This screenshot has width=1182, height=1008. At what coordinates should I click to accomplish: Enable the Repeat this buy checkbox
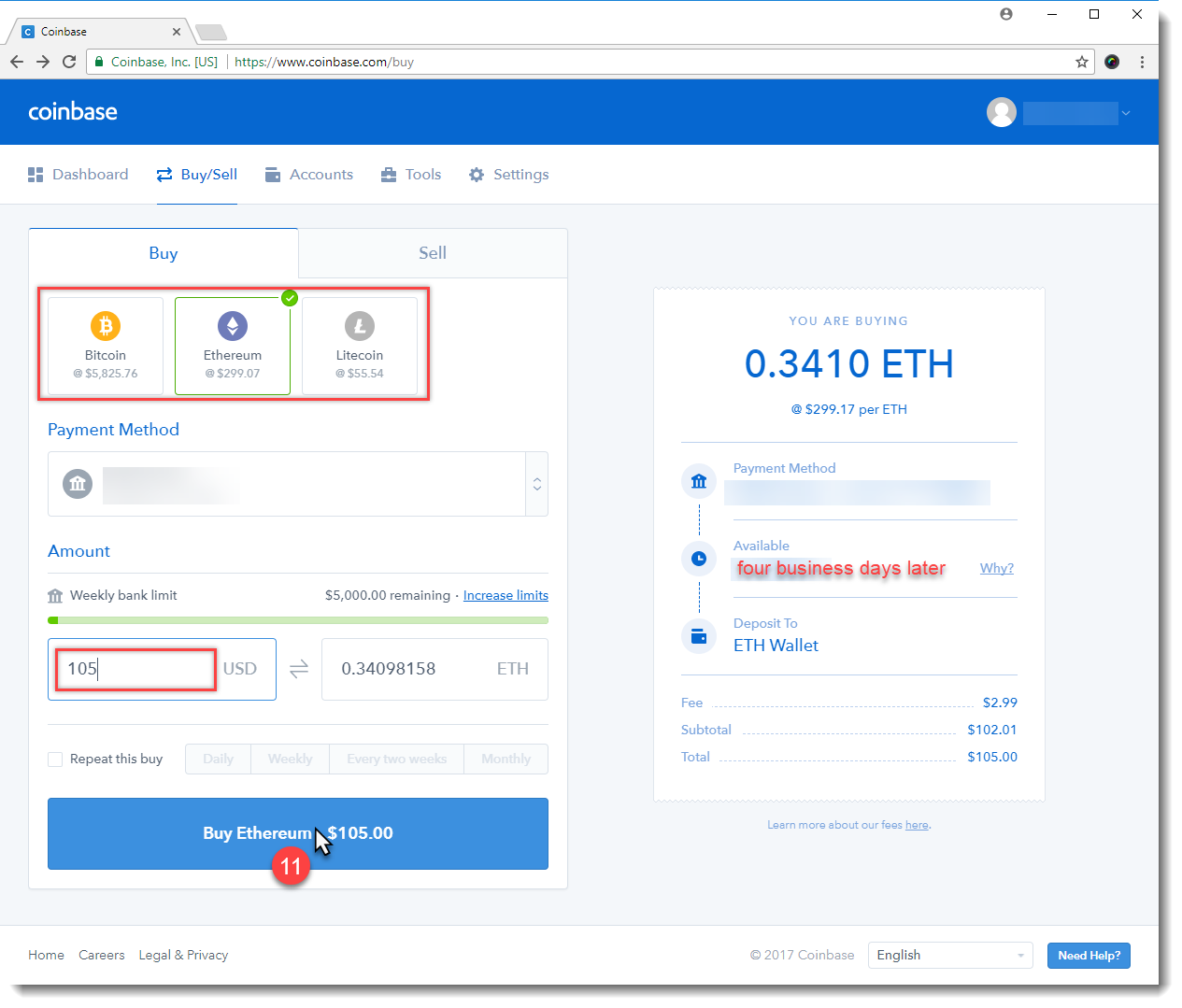coord(55,760)
